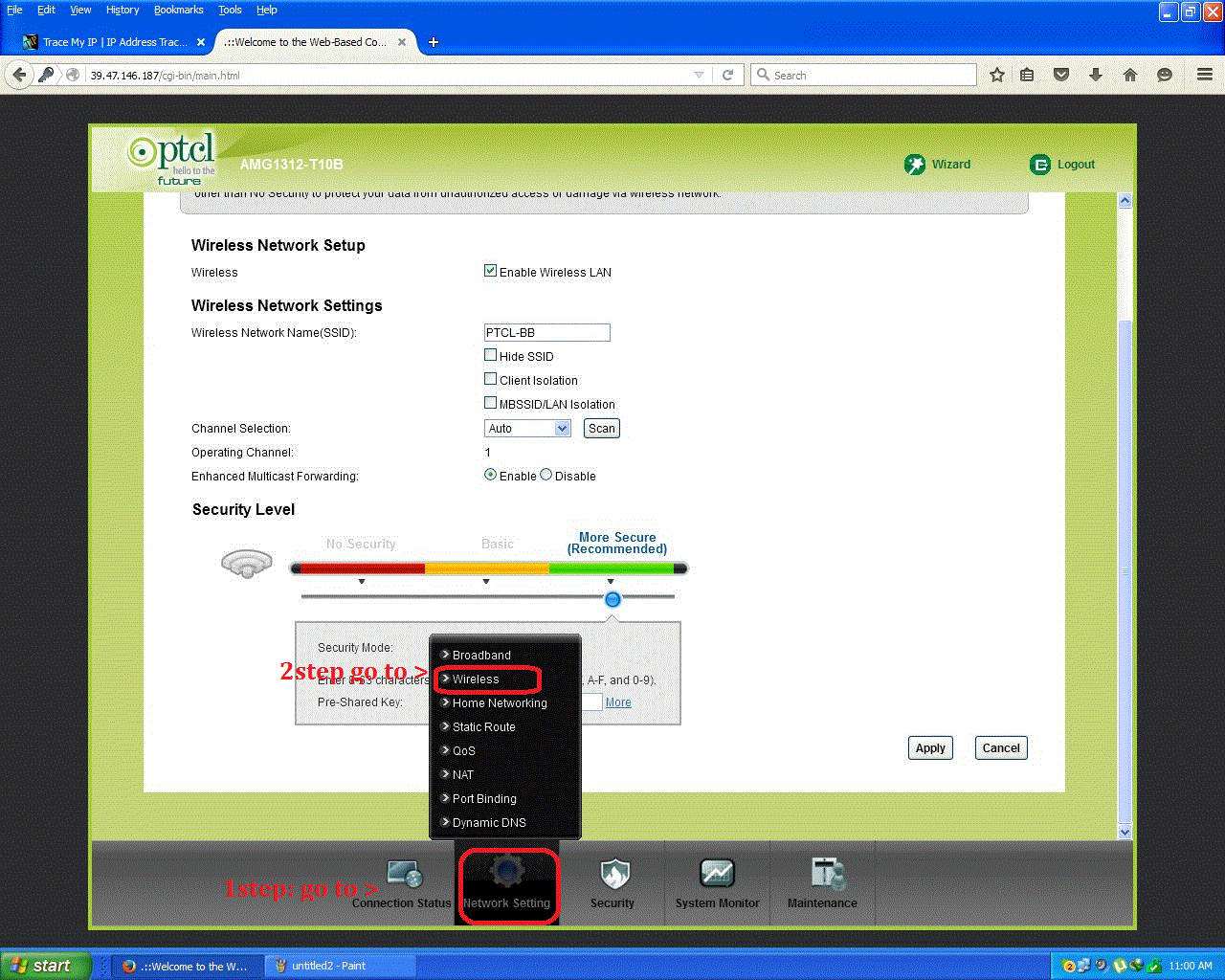
Task: Select Disable for Enhanced Multicast Forwarding
Action: [x=546, y=475]
